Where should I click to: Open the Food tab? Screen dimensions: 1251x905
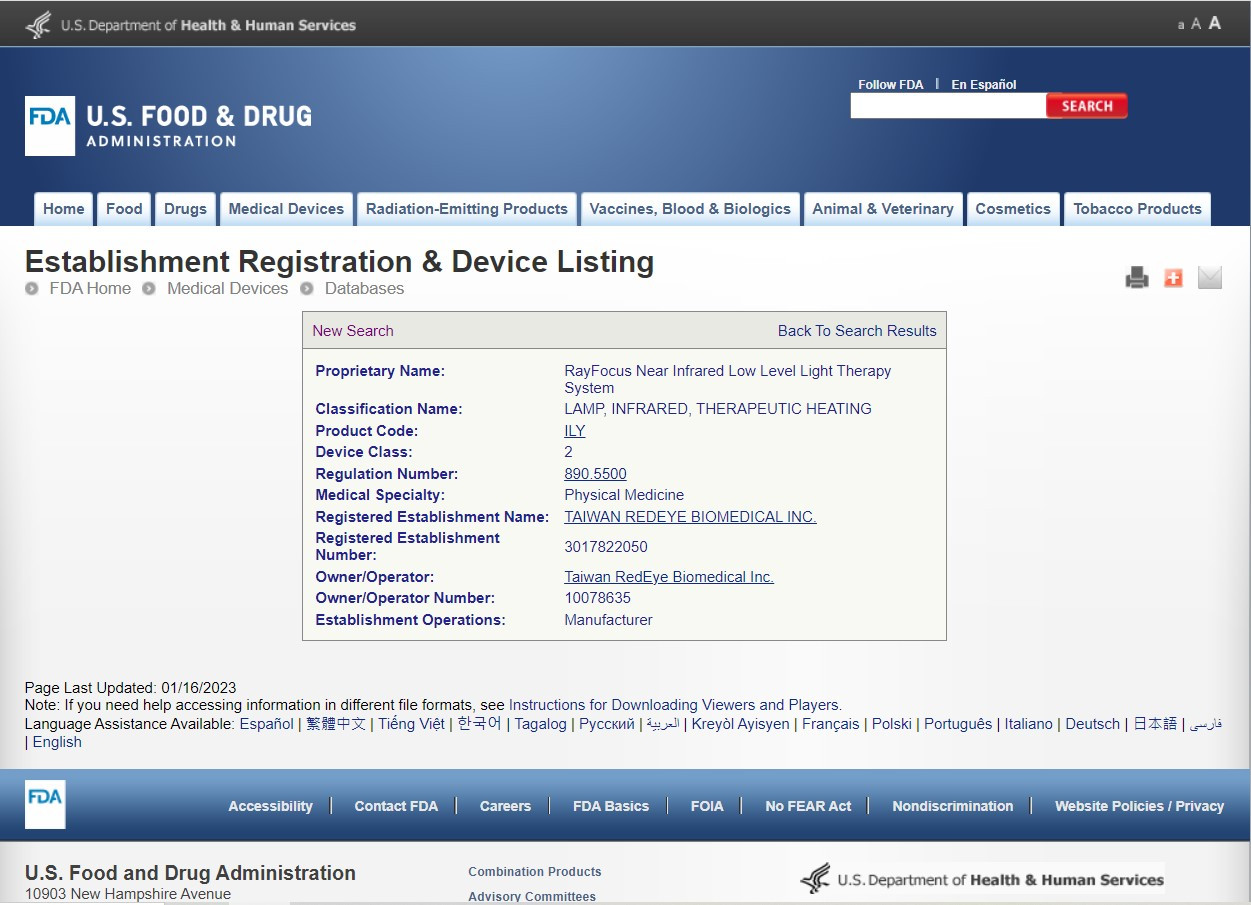[x=124, y=209]
